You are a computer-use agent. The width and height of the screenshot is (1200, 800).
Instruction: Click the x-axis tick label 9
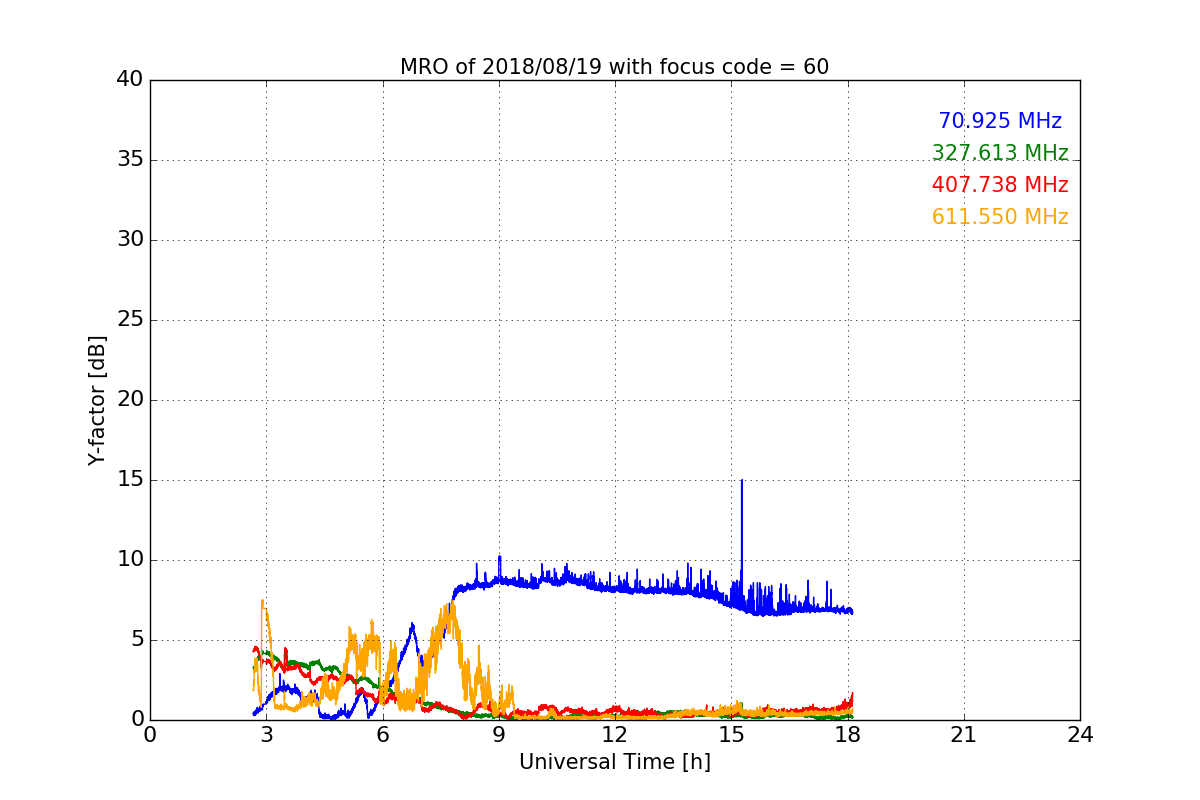click(499, 734)
